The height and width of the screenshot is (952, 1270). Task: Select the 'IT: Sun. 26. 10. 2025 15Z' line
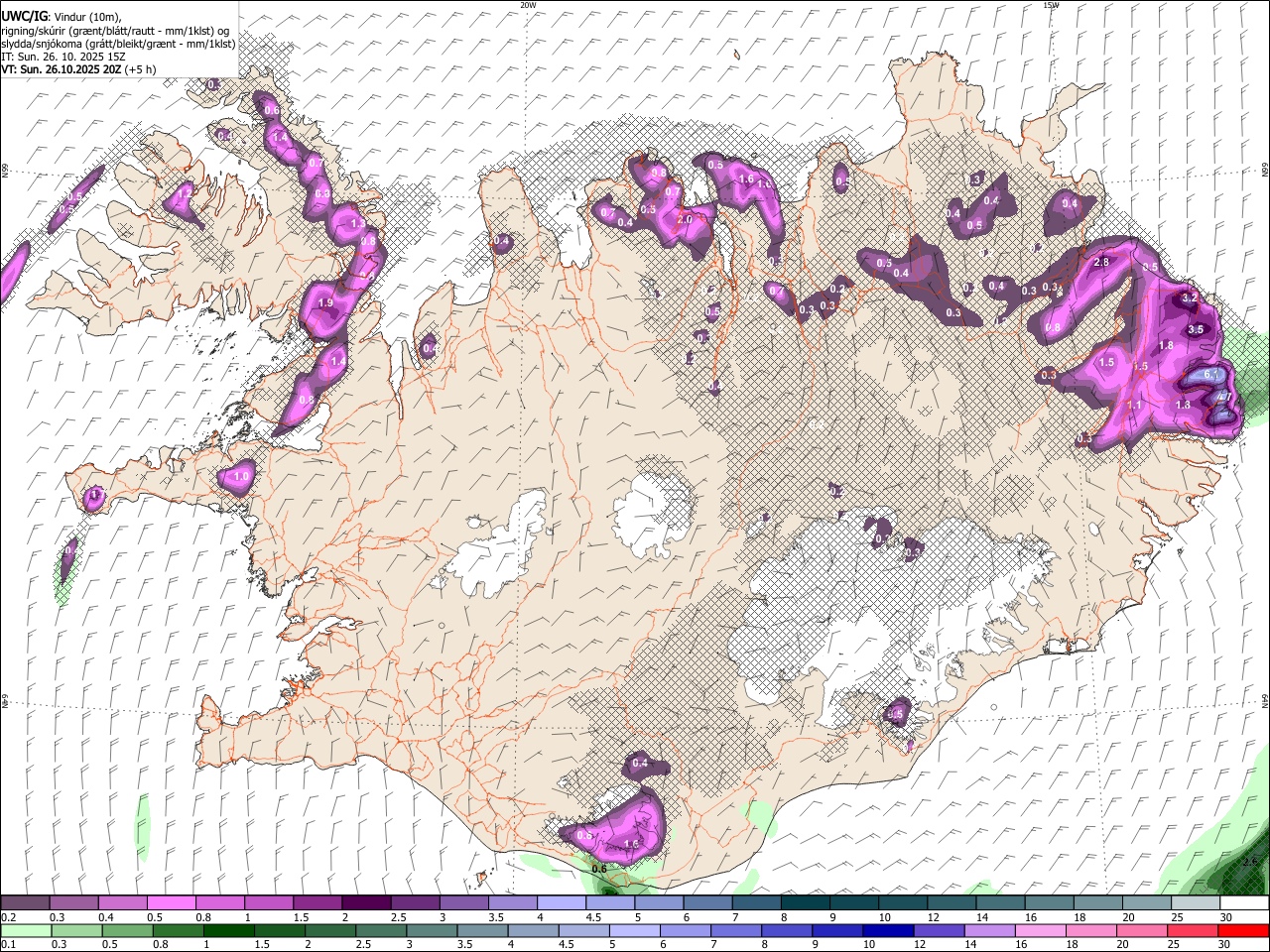(63, 57)
